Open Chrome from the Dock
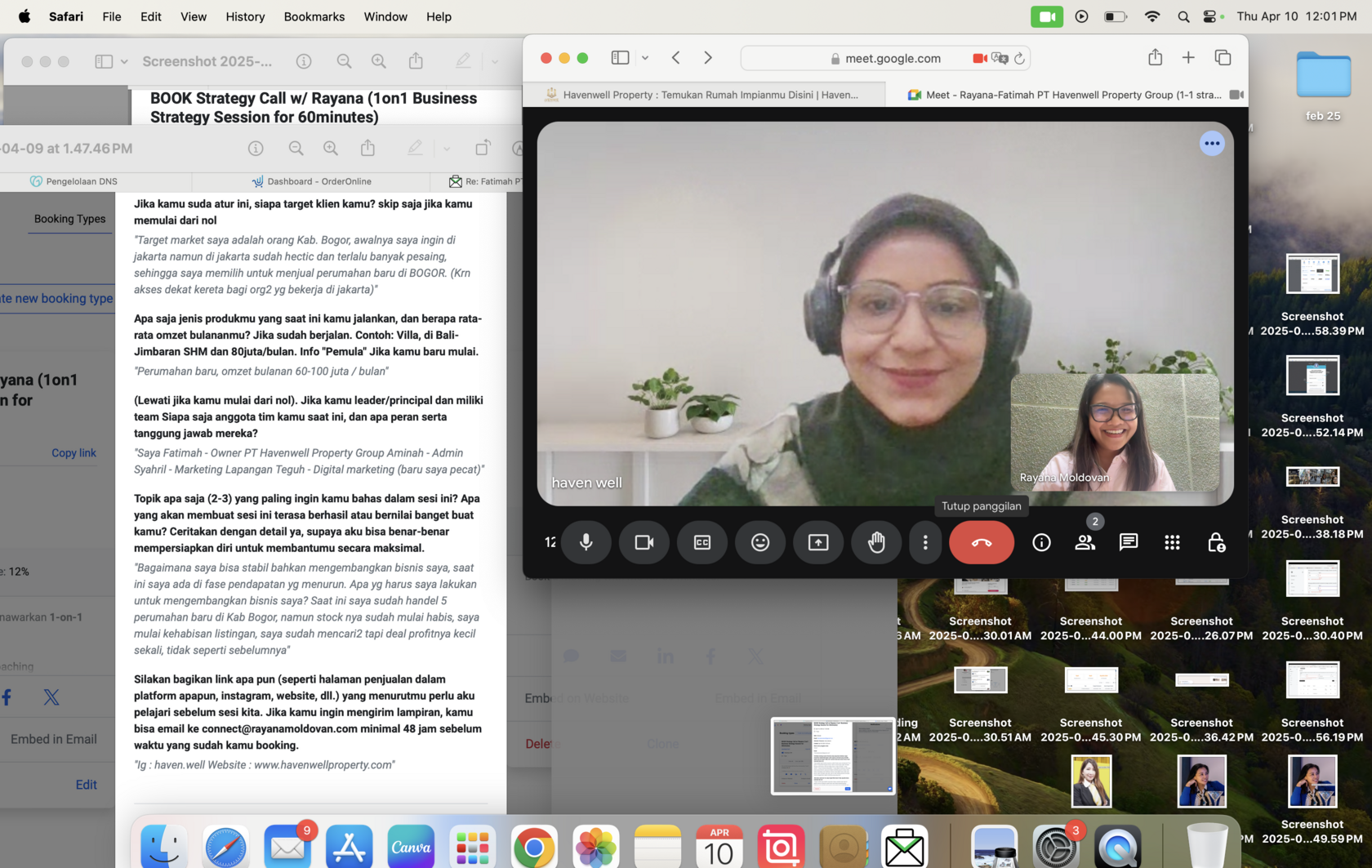 click(534, 847)
